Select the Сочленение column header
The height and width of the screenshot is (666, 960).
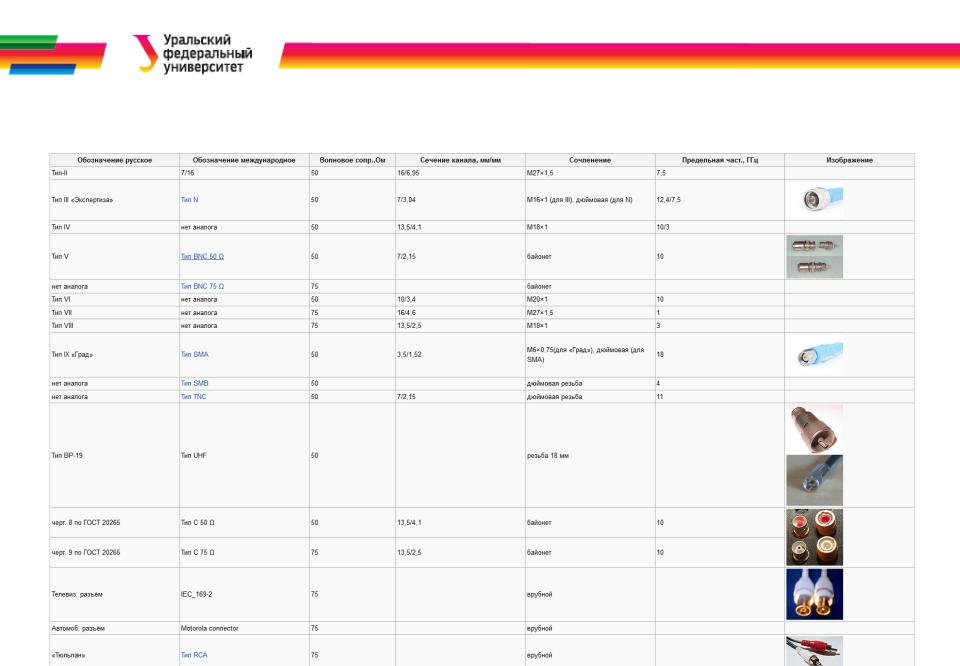(590, 160)
